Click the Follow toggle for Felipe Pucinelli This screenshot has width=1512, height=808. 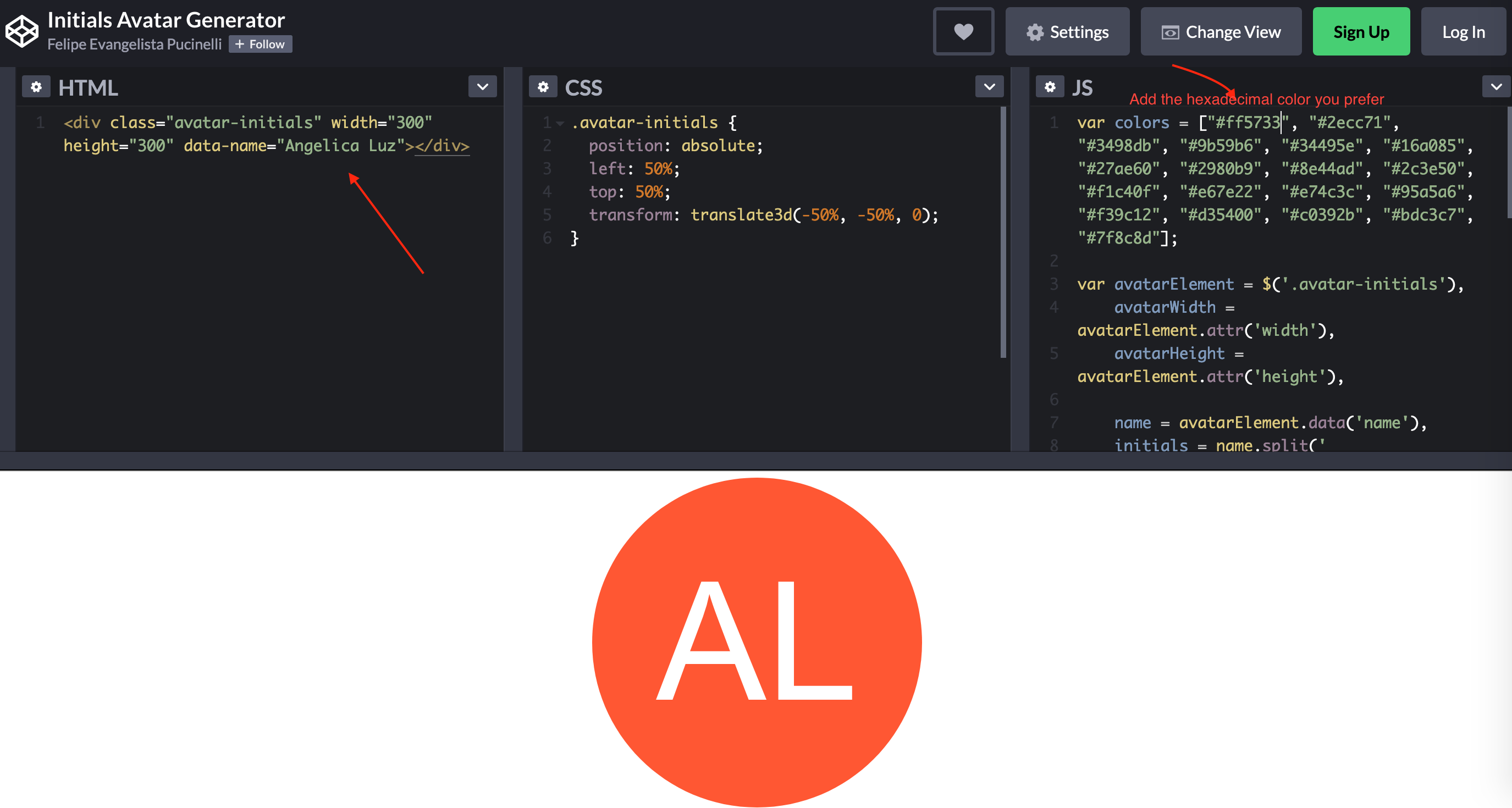(259, 43)
